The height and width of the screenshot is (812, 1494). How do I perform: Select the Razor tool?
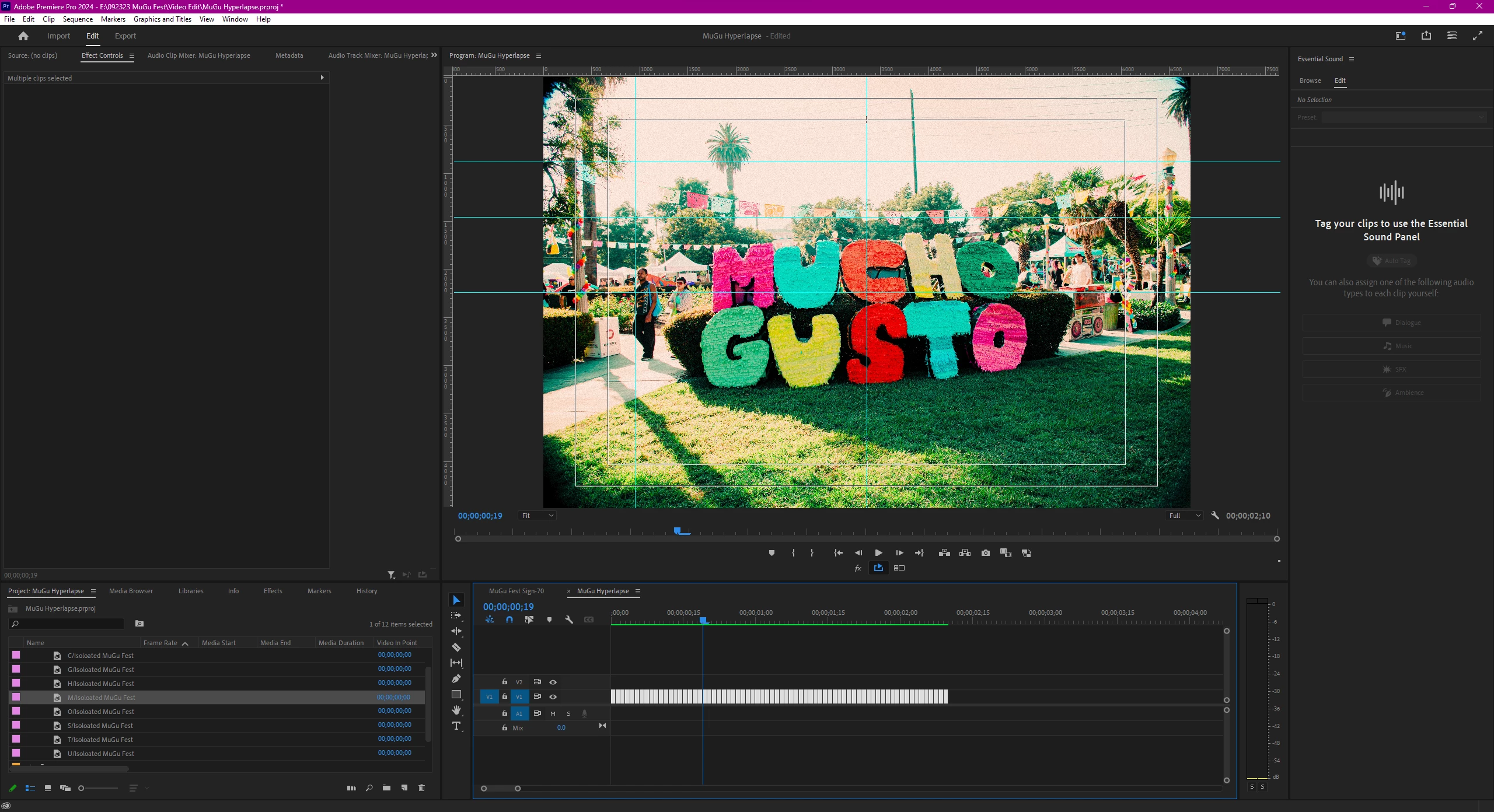pyautogui.click(x=456, y=647)
